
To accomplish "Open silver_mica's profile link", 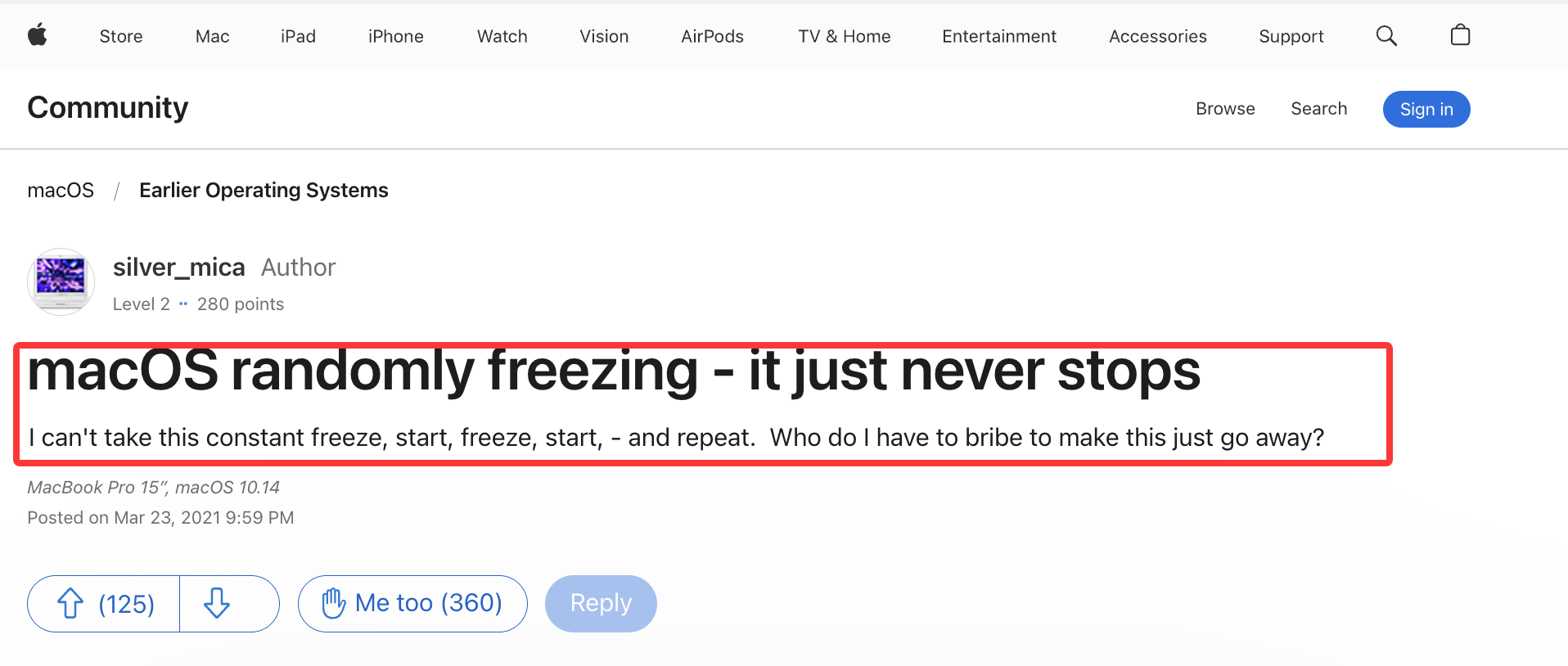I will (179, 268).
